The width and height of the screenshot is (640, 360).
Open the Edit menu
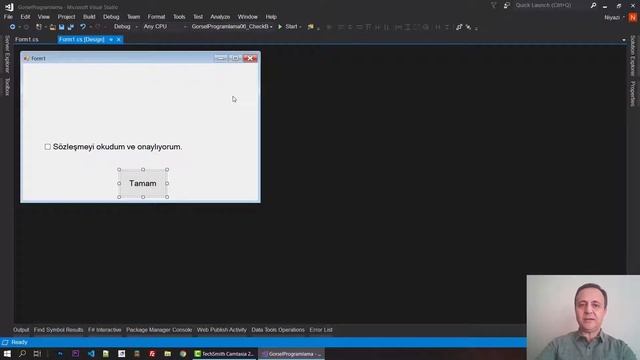coord(25,17)
